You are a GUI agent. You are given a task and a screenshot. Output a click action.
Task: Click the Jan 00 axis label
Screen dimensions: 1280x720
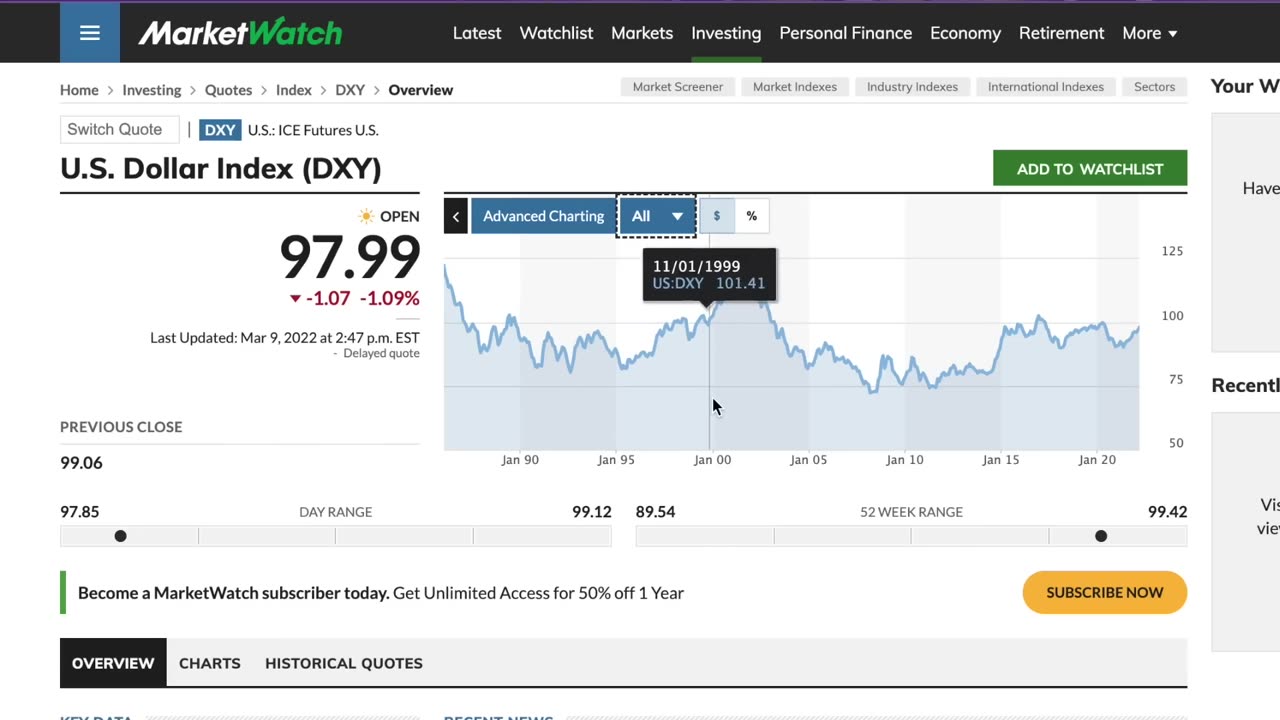tap(713, 460)
